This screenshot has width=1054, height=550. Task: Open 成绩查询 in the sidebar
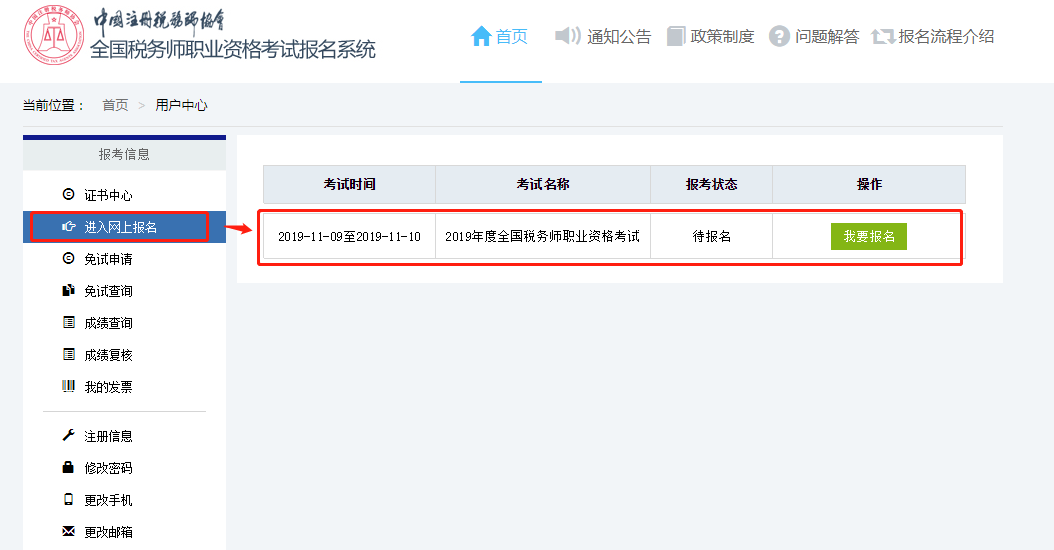pos(108,323)
